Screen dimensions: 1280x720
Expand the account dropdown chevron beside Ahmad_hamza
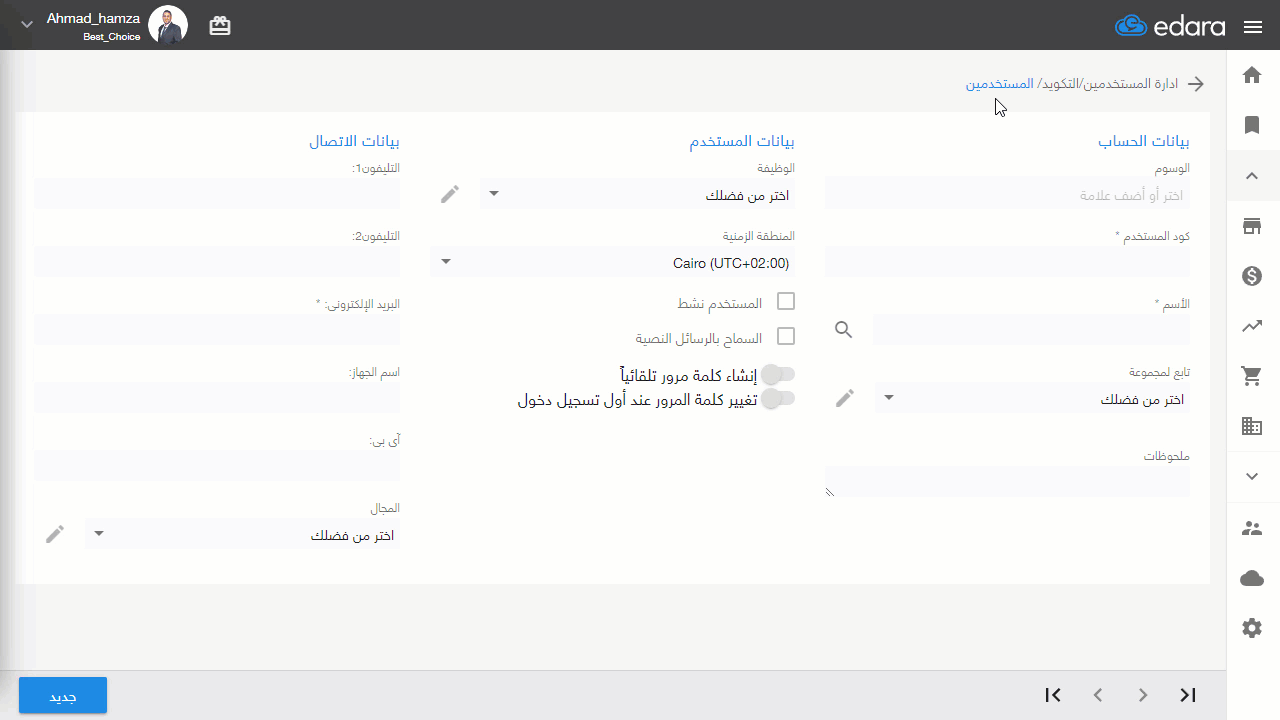(27, 24)
